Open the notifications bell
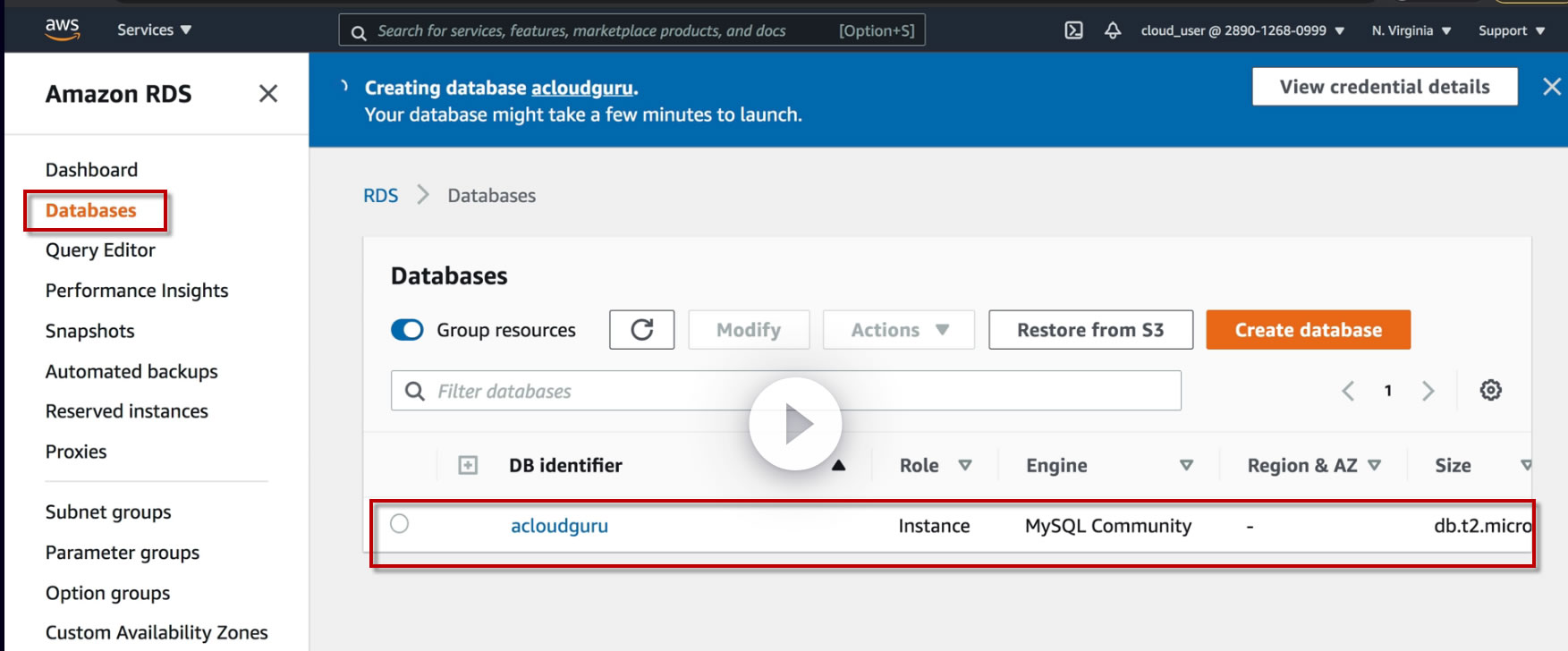 [x=1113, y=30]
